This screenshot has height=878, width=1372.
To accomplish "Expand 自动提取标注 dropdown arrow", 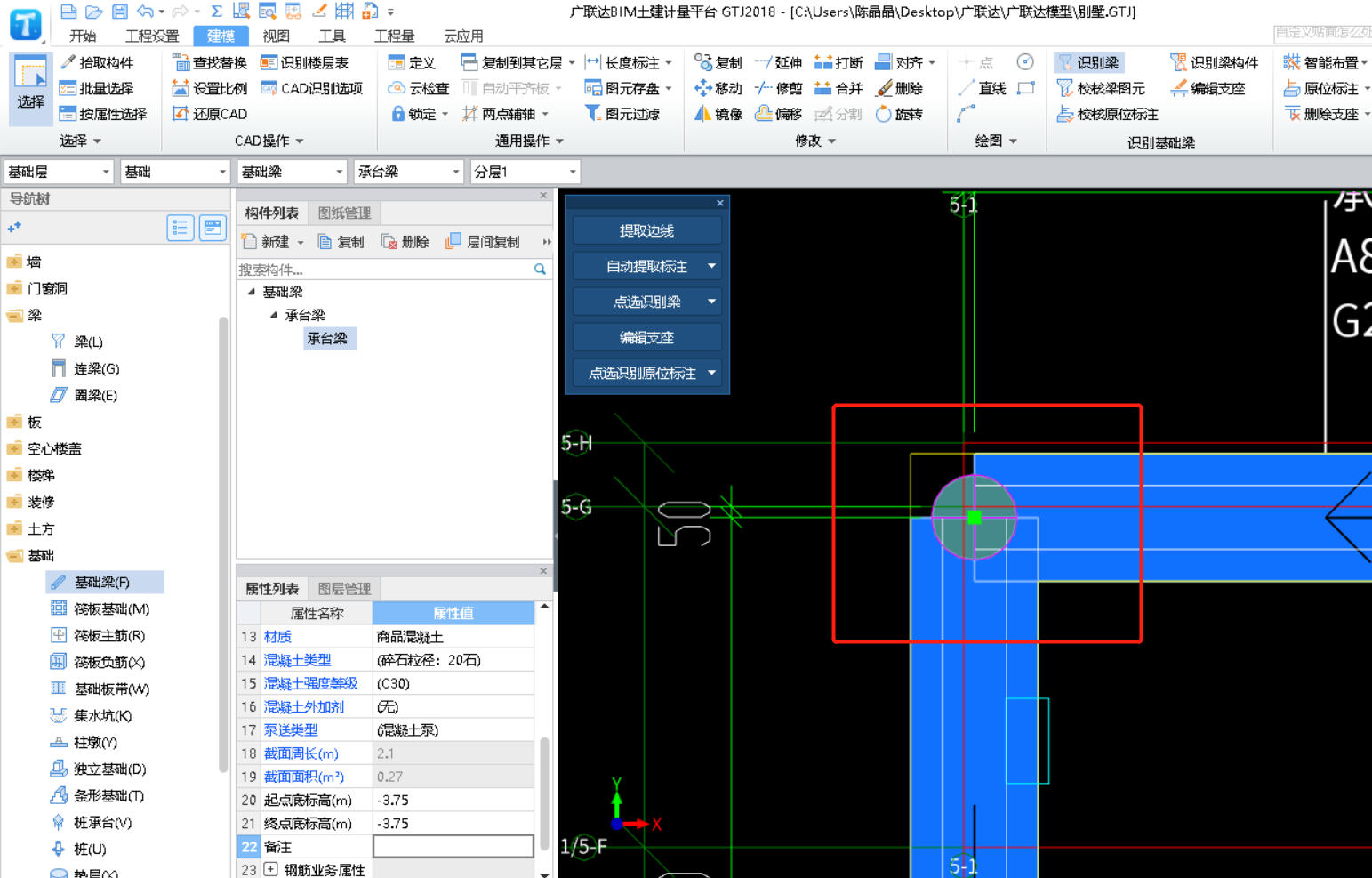I will [711, 266].
